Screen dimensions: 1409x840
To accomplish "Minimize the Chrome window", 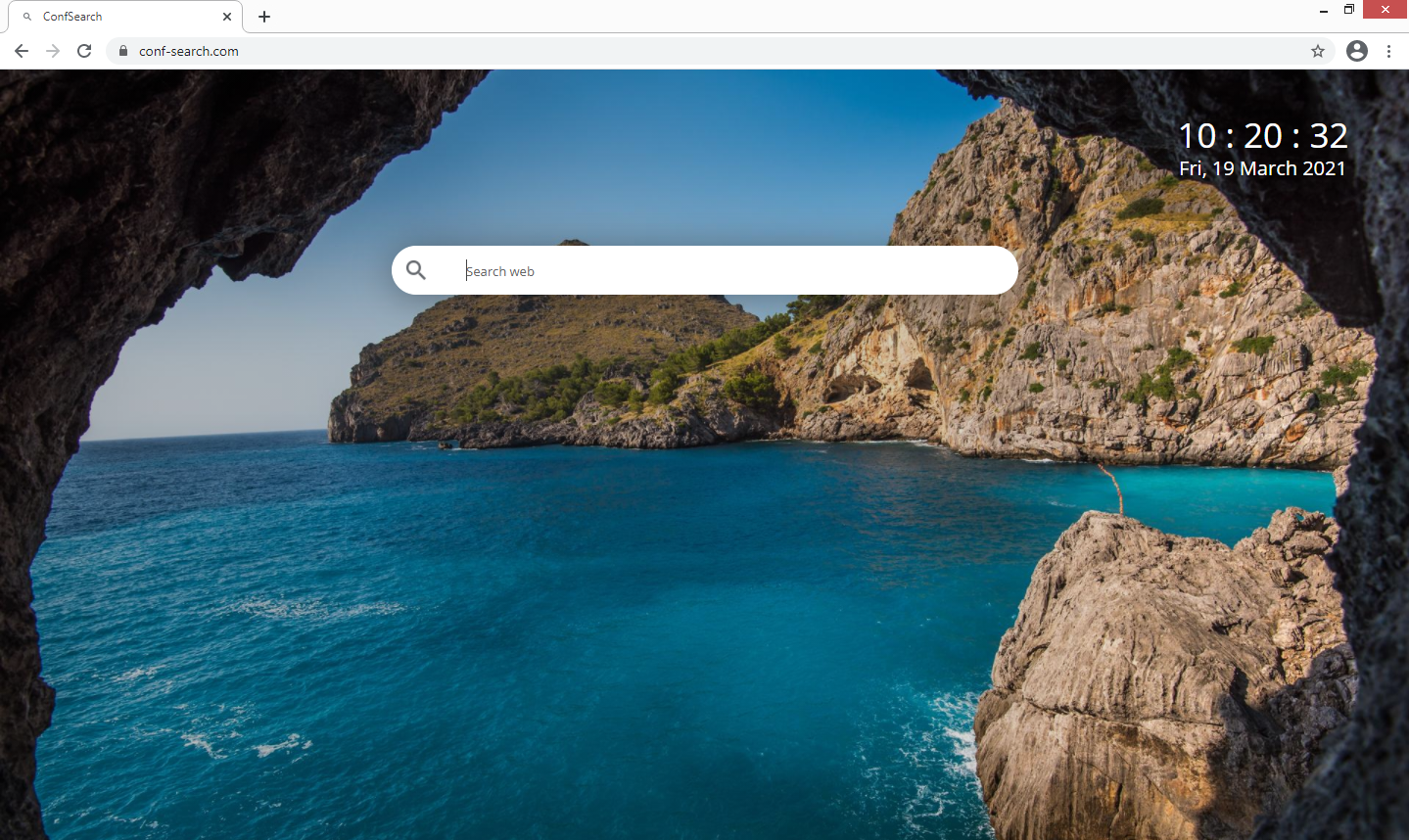I will coord(1324,10).
